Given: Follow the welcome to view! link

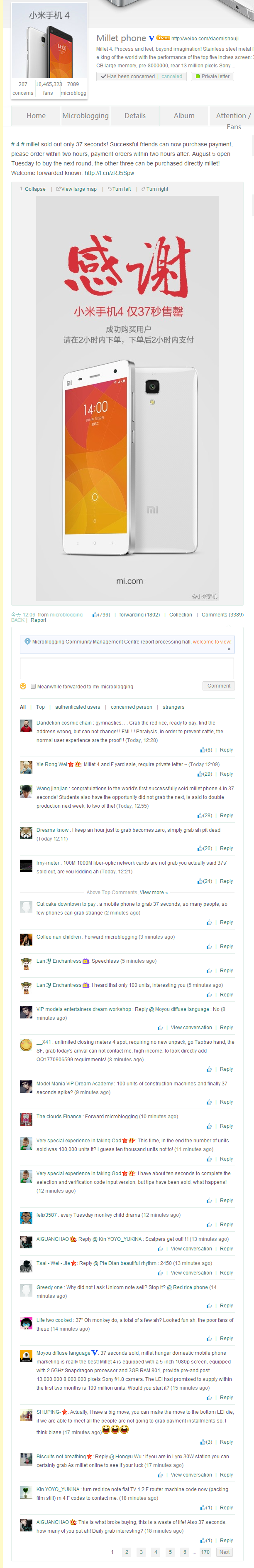Looking at the screenshot, I should pyautogui.click(x=212, y=641).
